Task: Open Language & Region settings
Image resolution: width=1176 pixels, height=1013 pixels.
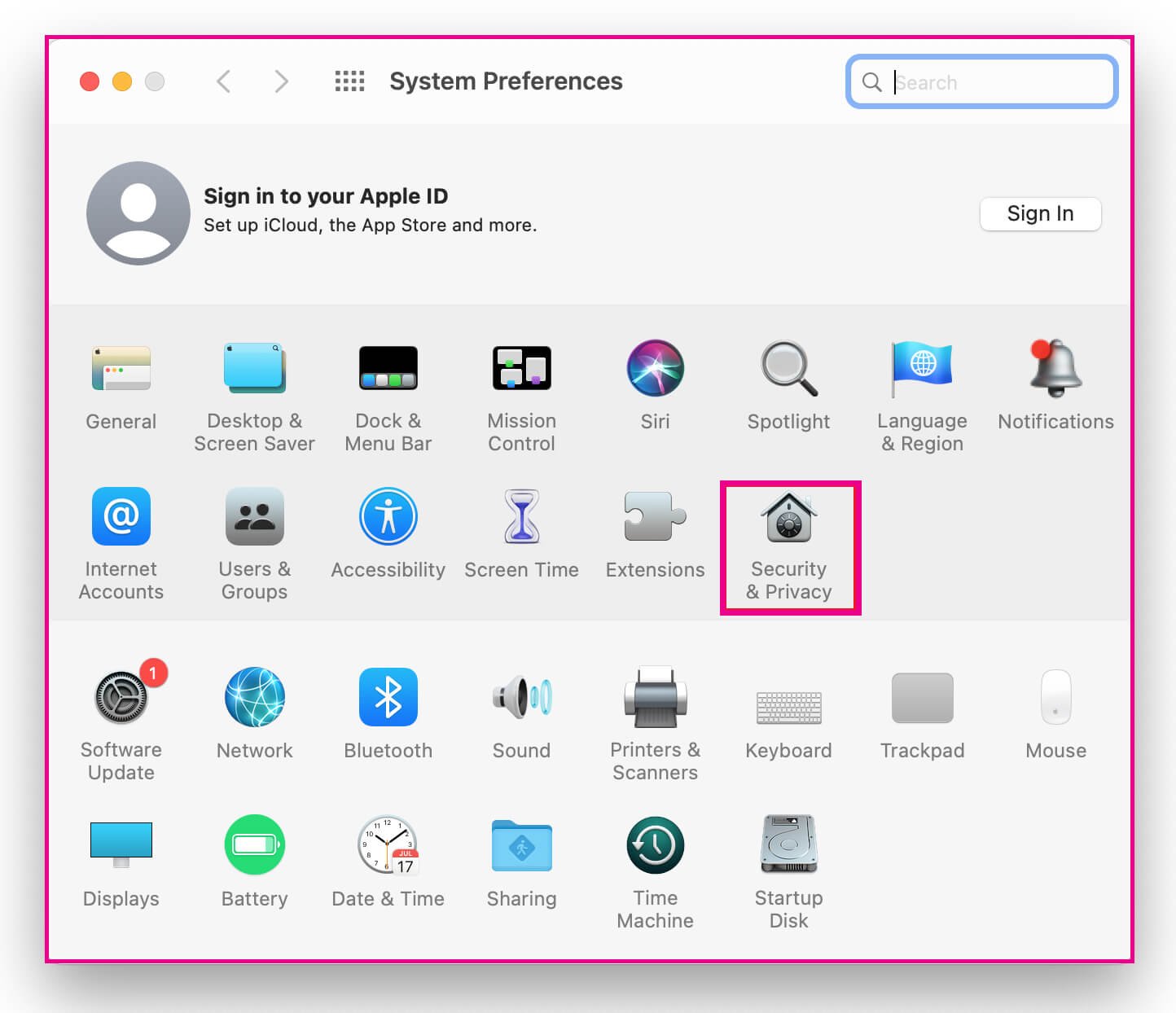Action: tap(922, 383)
